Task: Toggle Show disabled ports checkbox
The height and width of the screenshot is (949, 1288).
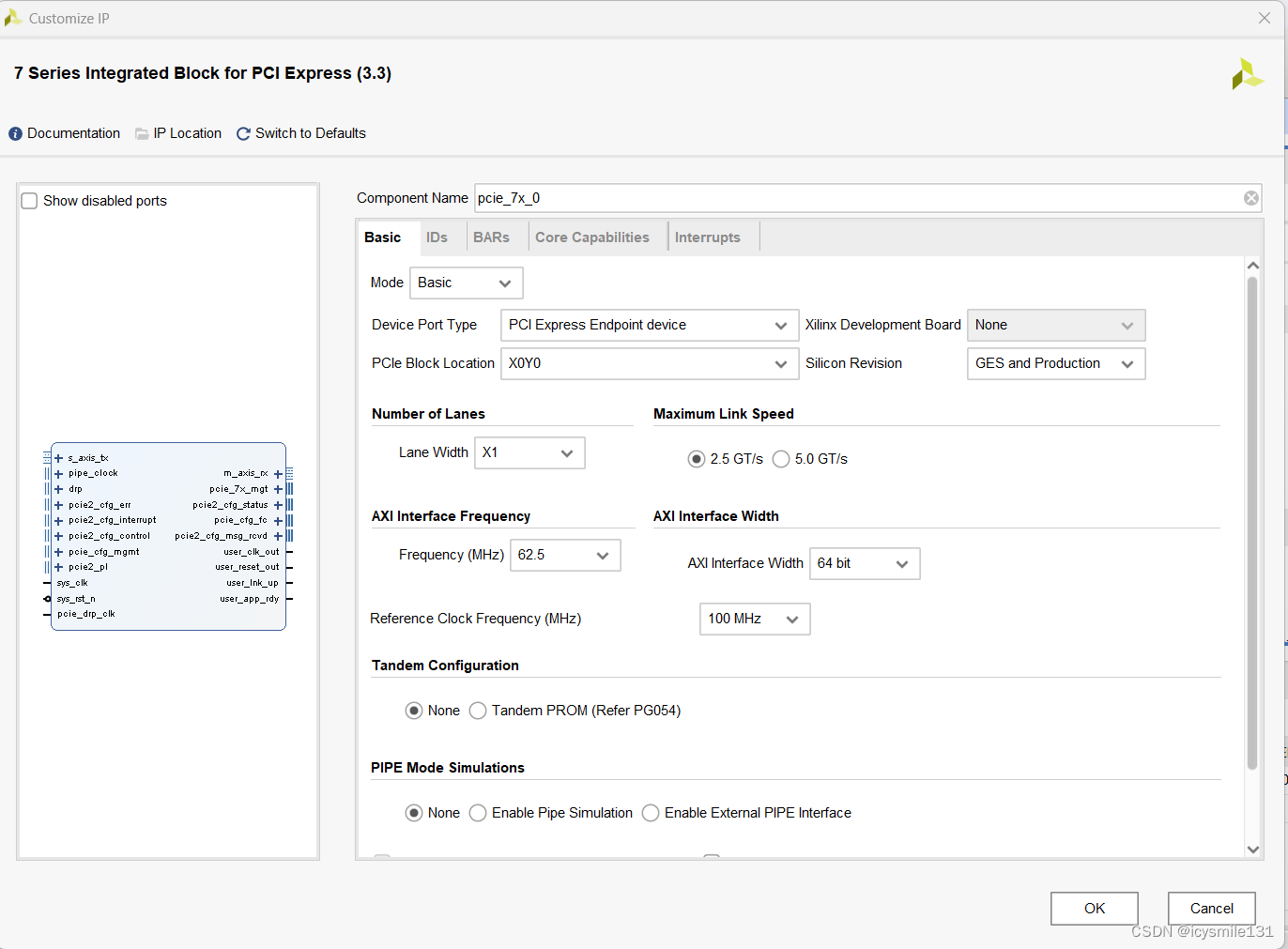Action: point(30,201)
